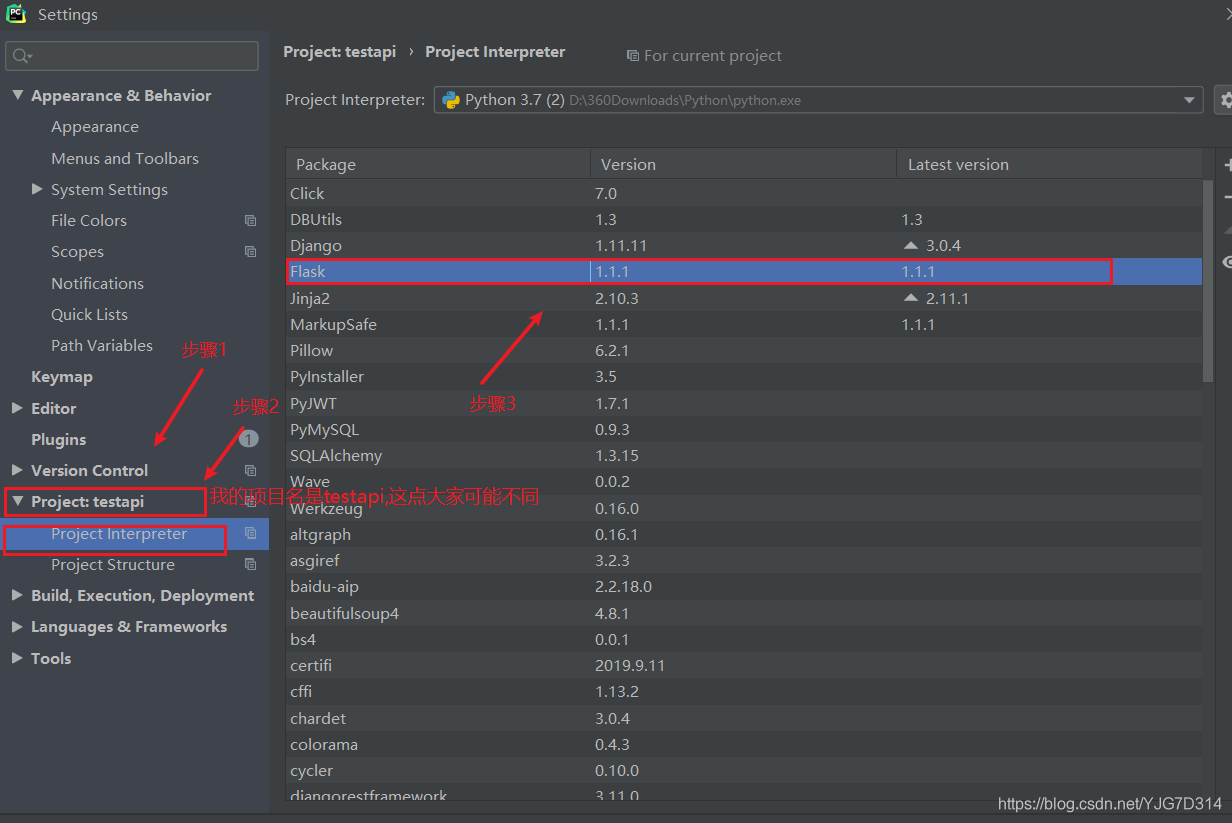Open Notifications settings
This screenshot has width=1232, height=823.
pos(97,283)
